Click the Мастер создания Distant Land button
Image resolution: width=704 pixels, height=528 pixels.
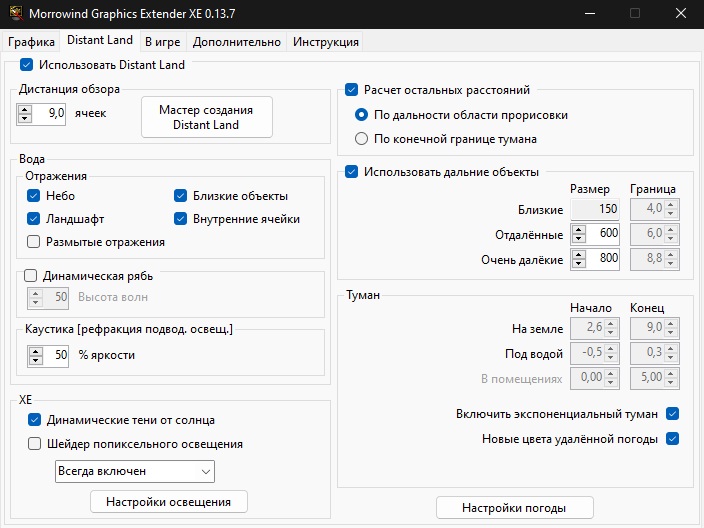tap(206, 117)
